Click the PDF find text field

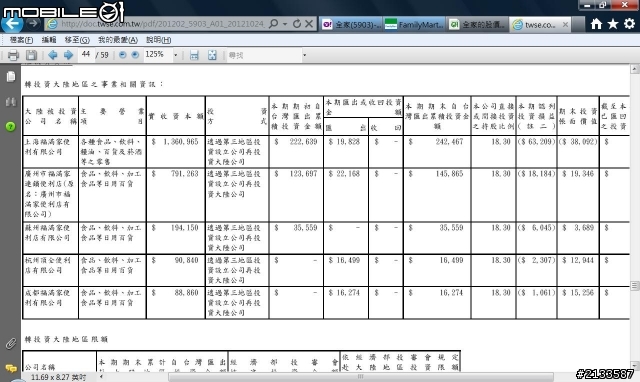tap(264, 55)
